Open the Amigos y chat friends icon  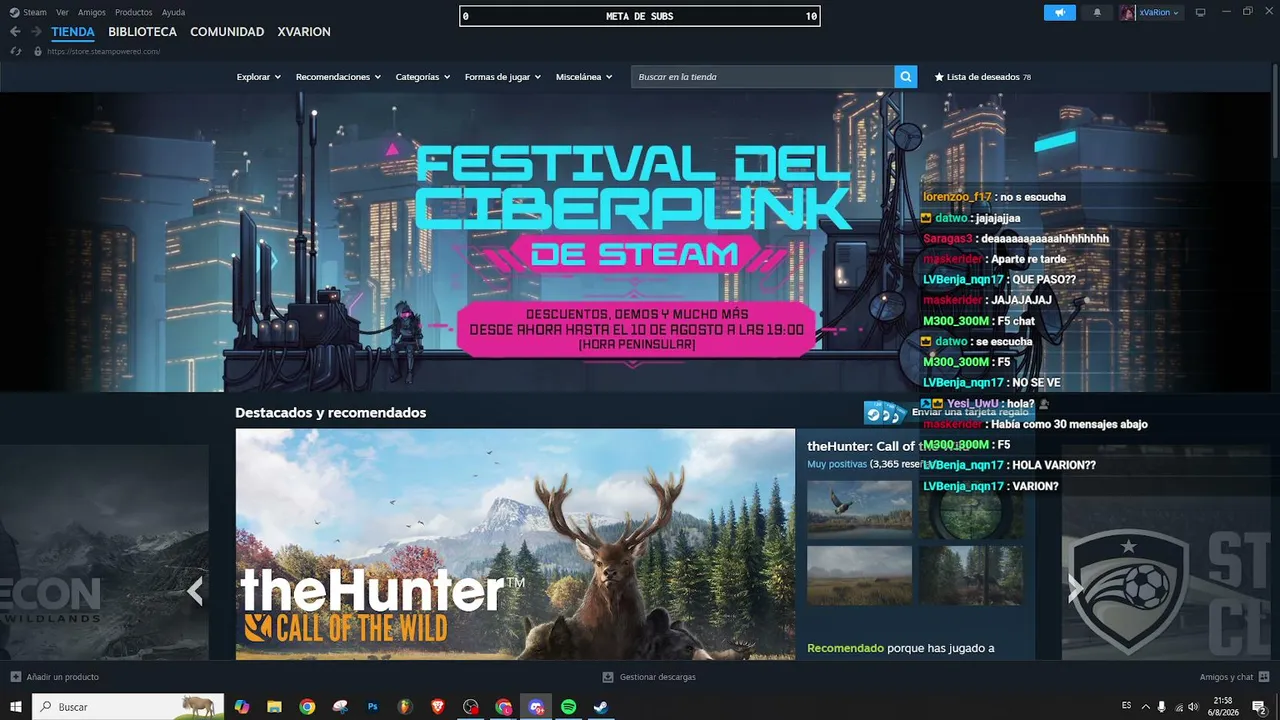point(1264,677)
